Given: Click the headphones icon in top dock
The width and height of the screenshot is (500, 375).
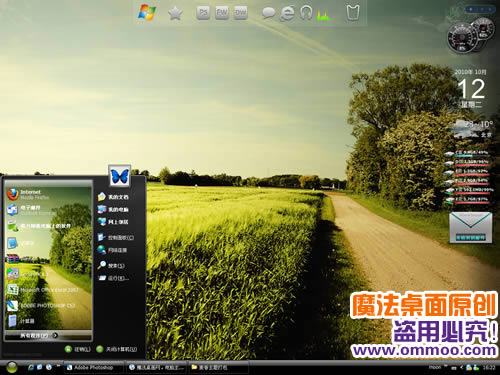Looking at the screenshot, I should [x=306, y=13].
